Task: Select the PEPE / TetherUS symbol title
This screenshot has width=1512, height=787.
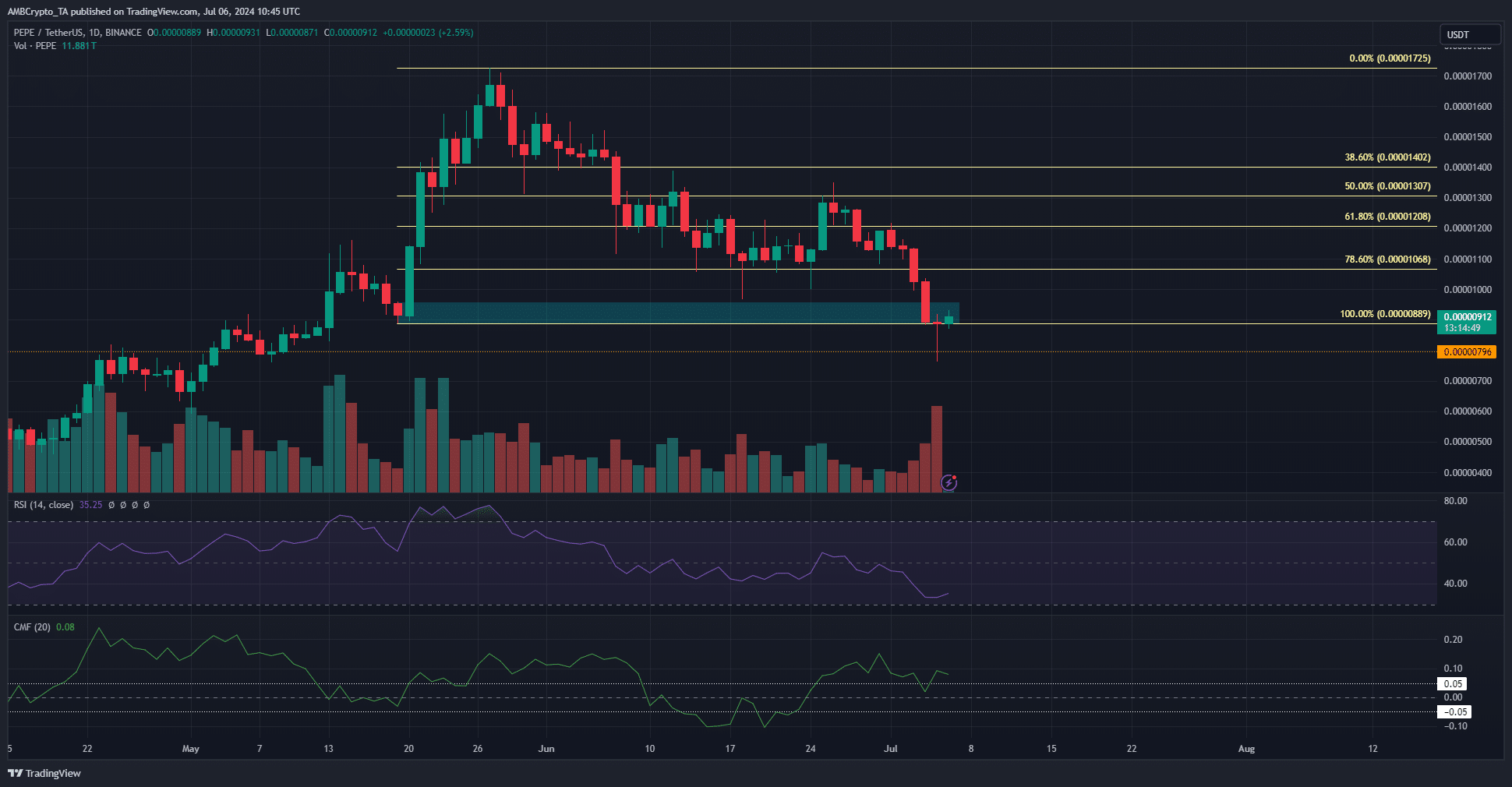Action: tap(77, 33)
